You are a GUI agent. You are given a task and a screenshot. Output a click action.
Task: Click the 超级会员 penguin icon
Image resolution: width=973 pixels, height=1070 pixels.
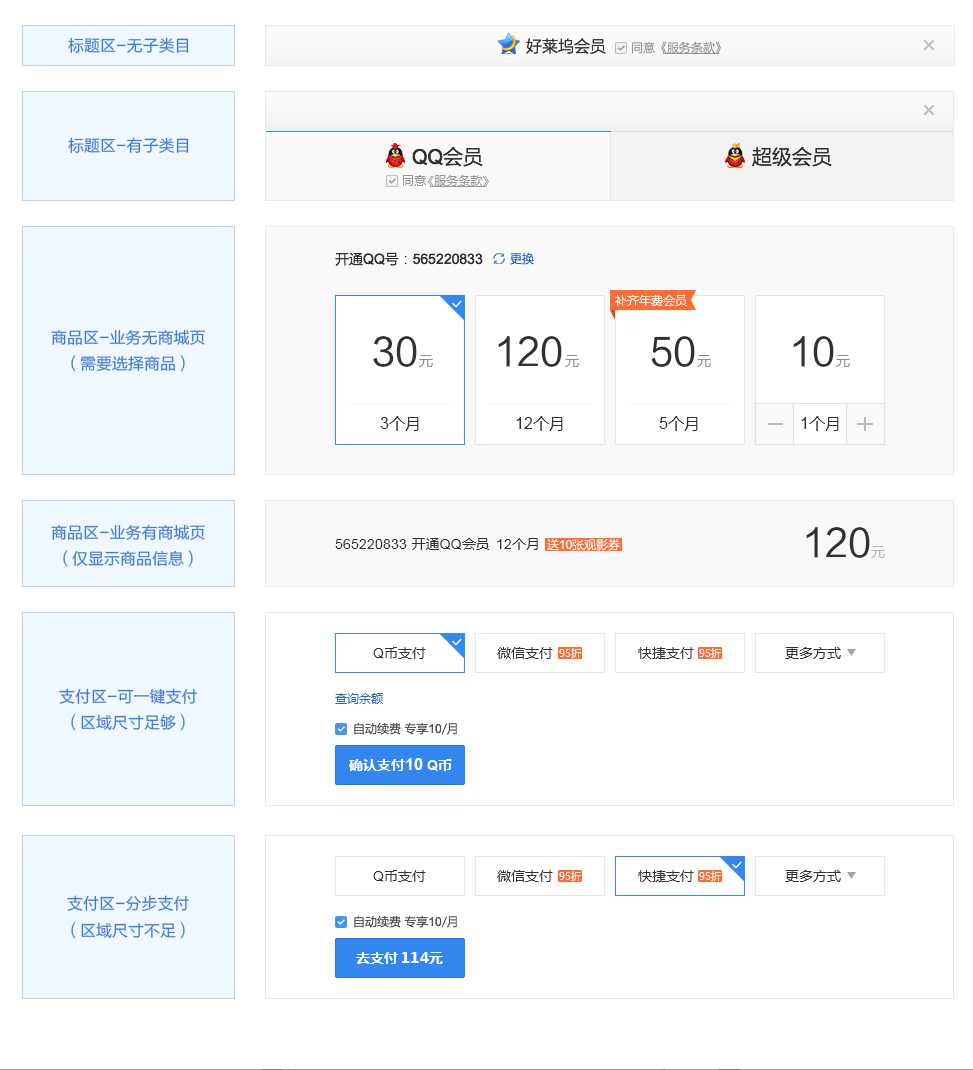(x=735, y=156)
